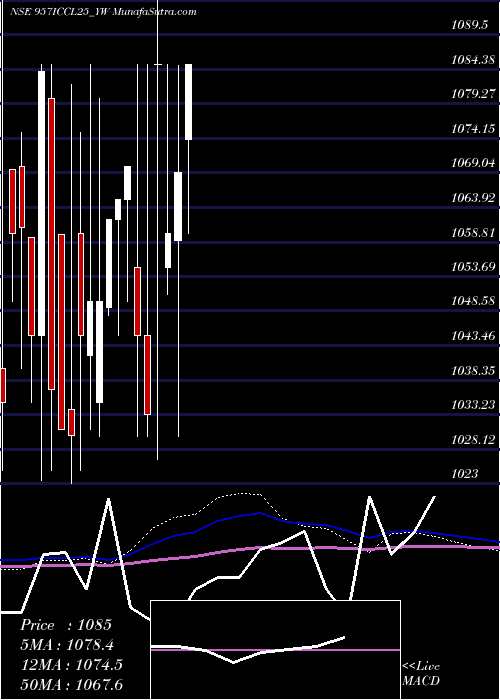The image size is (500, 700).
Task: Click the 5MA : 1078.4 value
Action: (x=67, y=645)
